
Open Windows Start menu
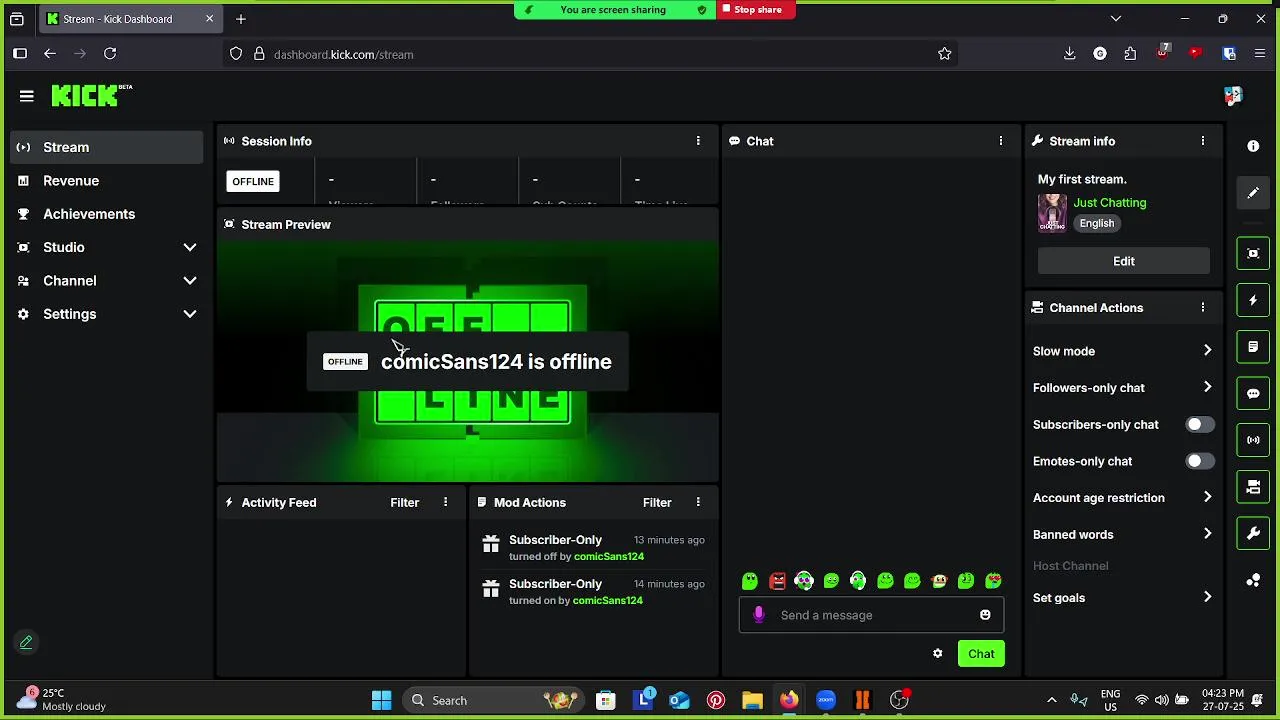click(382, 701)
